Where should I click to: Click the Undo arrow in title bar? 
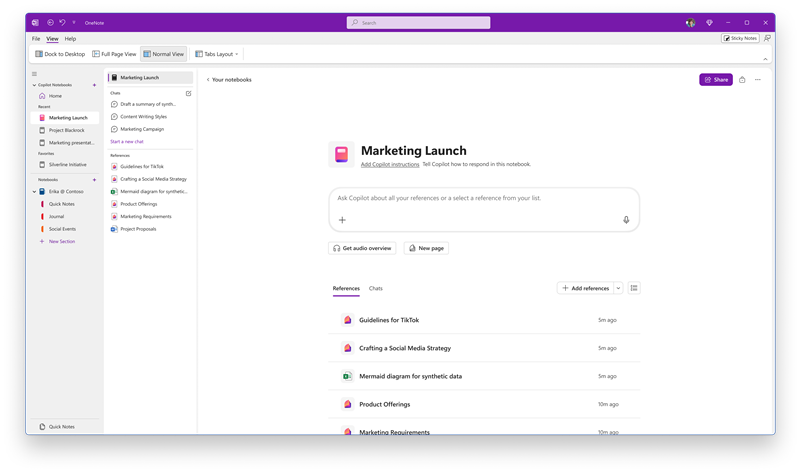pos(62,22)
